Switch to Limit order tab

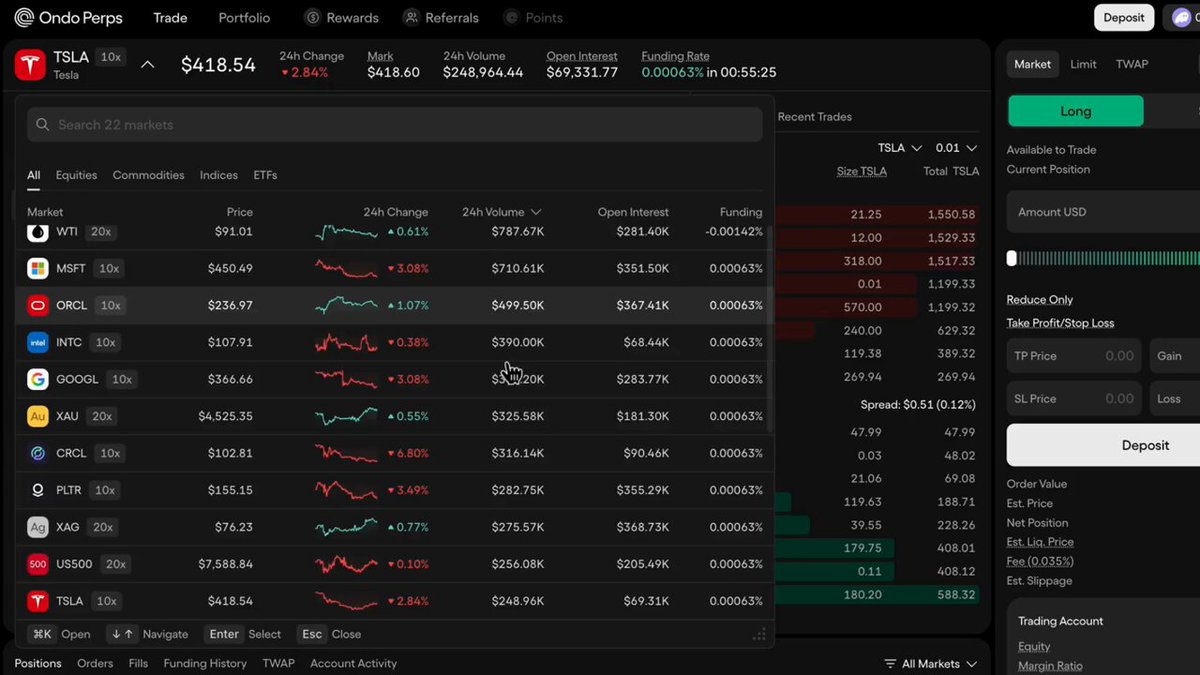point(1083,64)
